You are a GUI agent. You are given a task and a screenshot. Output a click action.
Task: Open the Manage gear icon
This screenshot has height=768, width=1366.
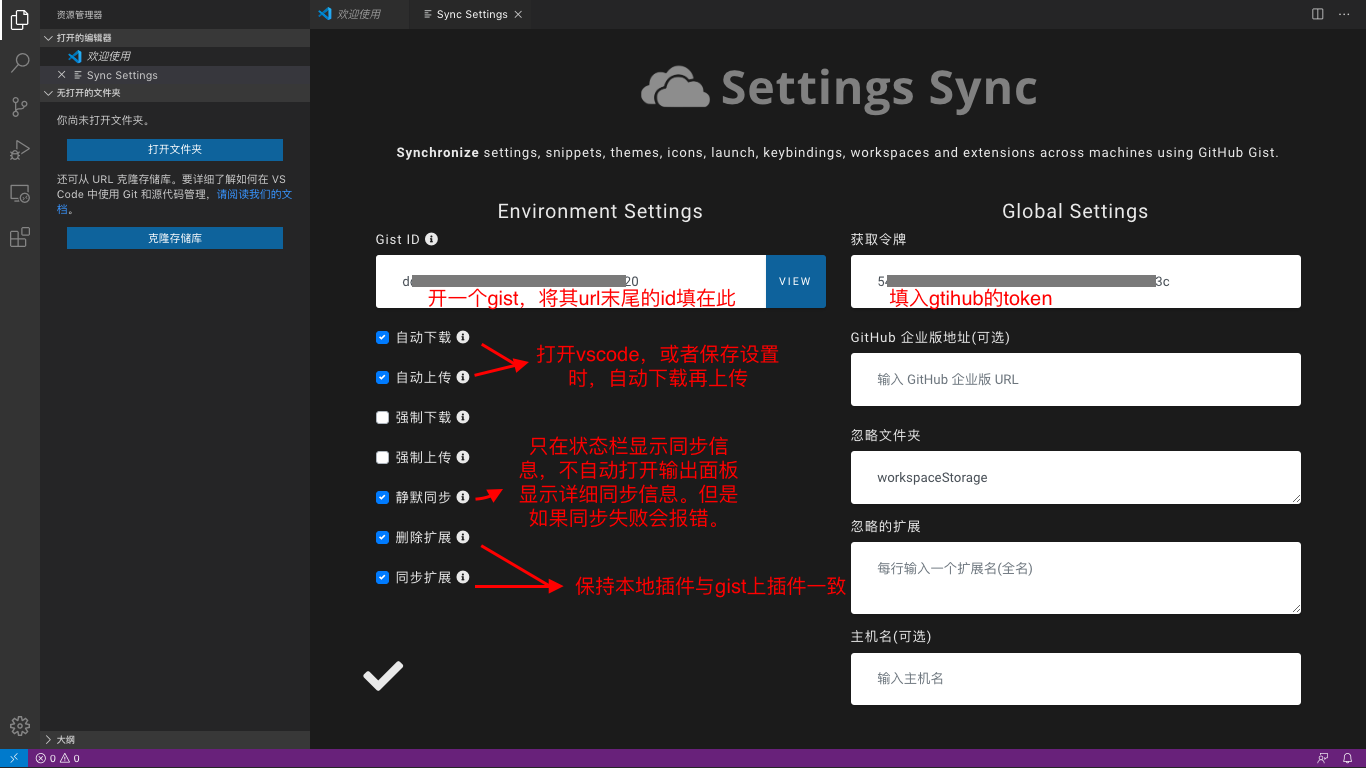tap(19, 726)
